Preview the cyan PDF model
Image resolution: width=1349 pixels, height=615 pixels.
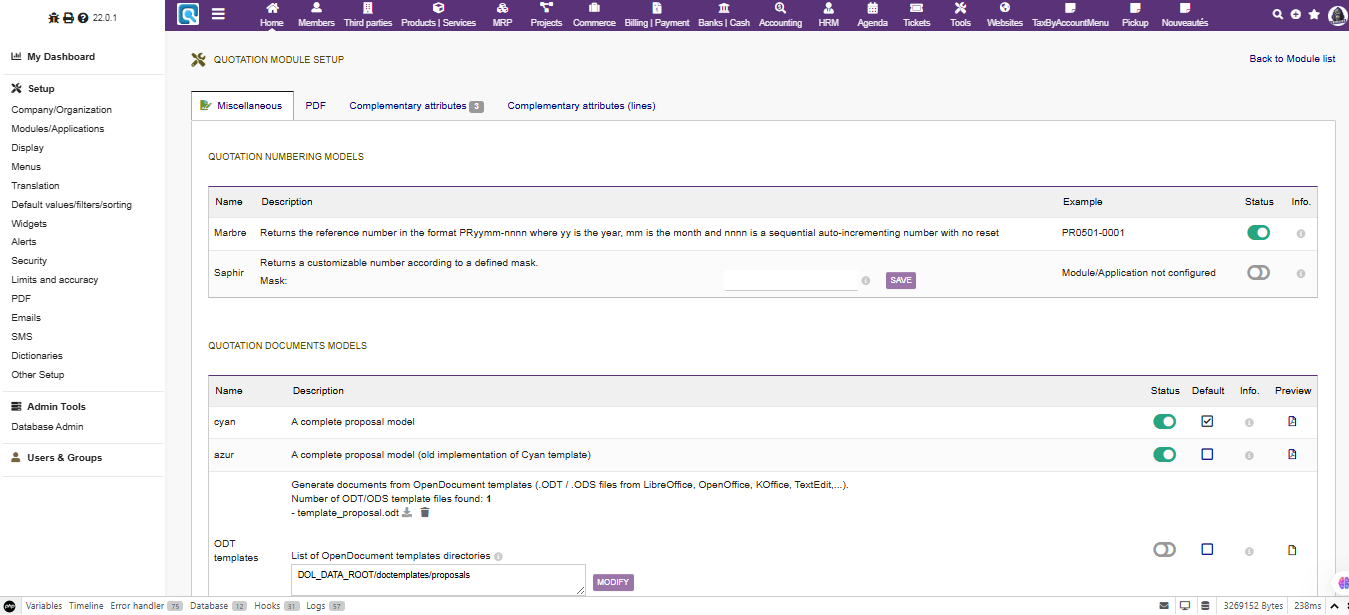(x=1292, y=422)
